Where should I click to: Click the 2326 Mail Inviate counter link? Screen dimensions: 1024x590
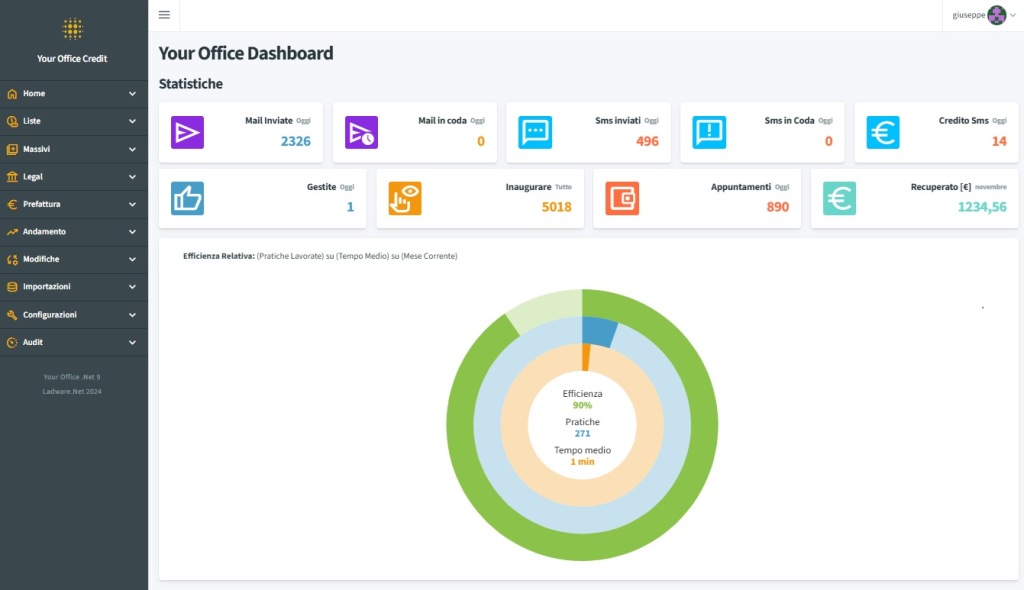(x=295, y=141)
